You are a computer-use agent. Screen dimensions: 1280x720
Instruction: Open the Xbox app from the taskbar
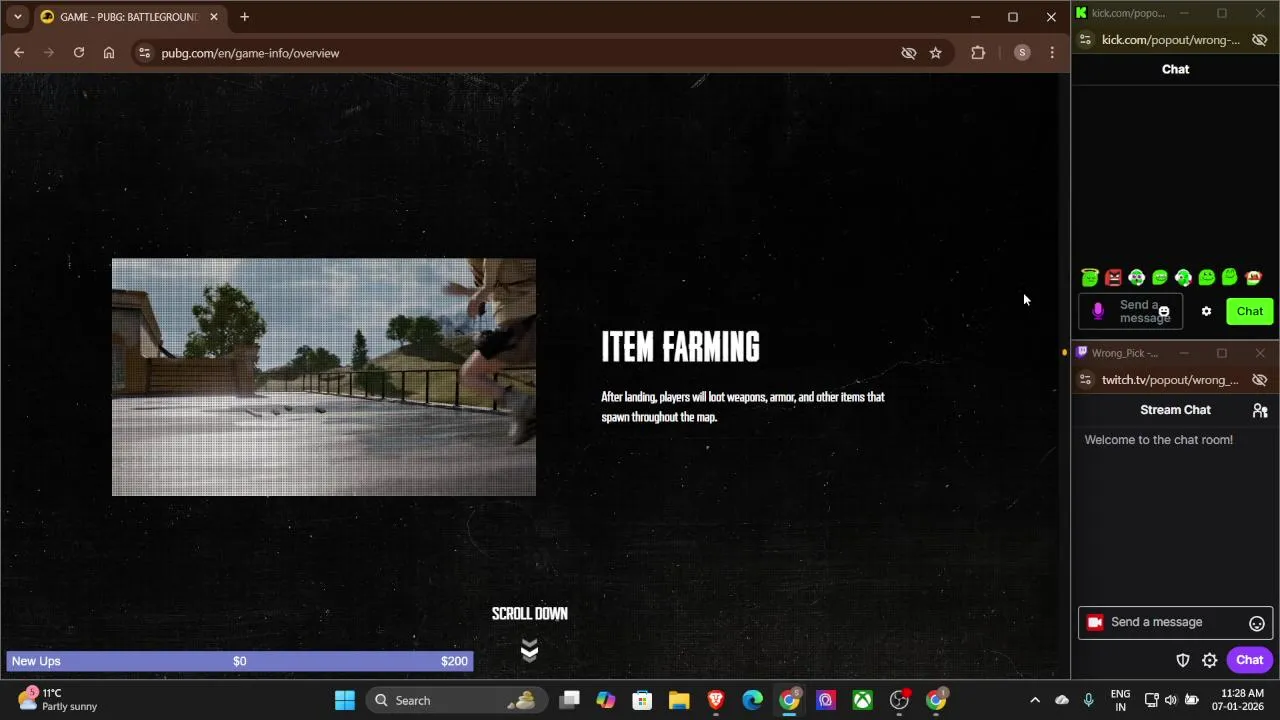[862, 700]
